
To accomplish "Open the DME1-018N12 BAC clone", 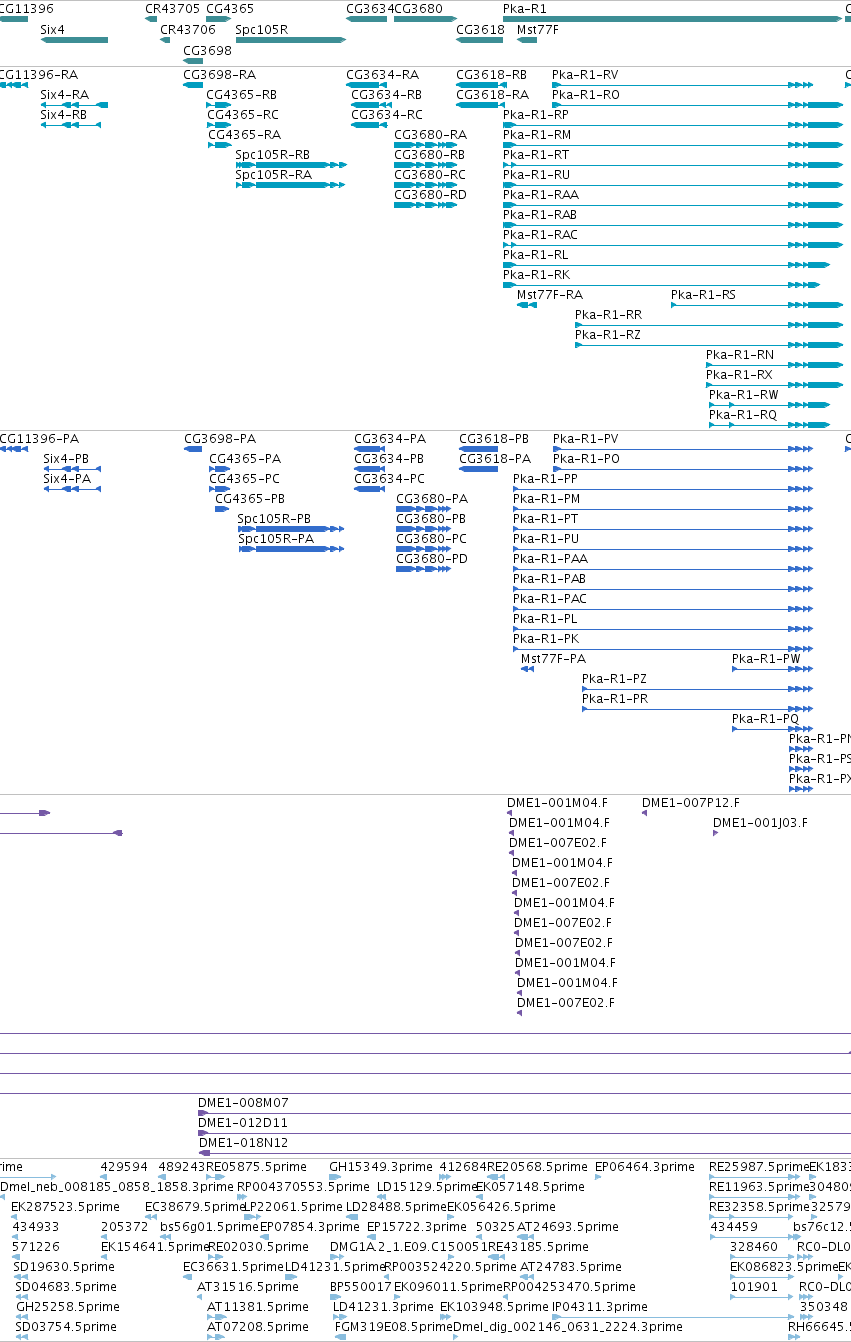I will coord(243,1143).
